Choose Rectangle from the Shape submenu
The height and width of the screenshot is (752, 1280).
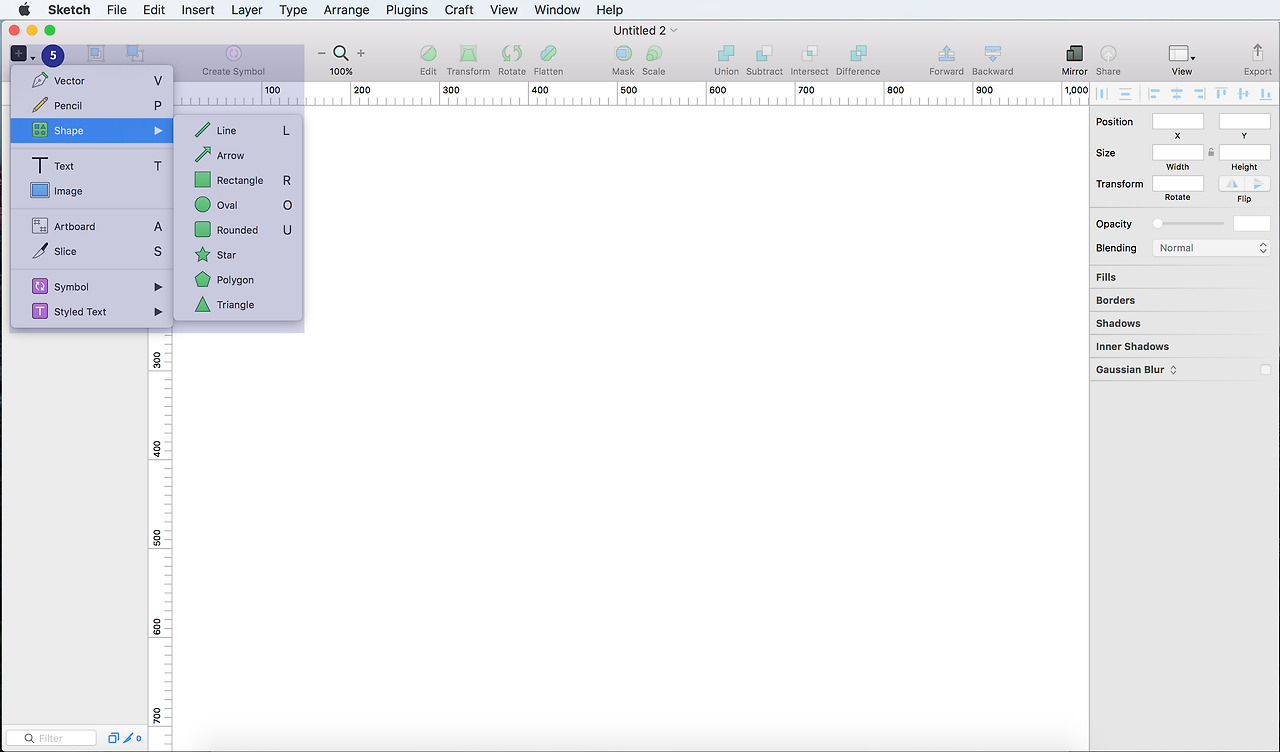(238, 181)
